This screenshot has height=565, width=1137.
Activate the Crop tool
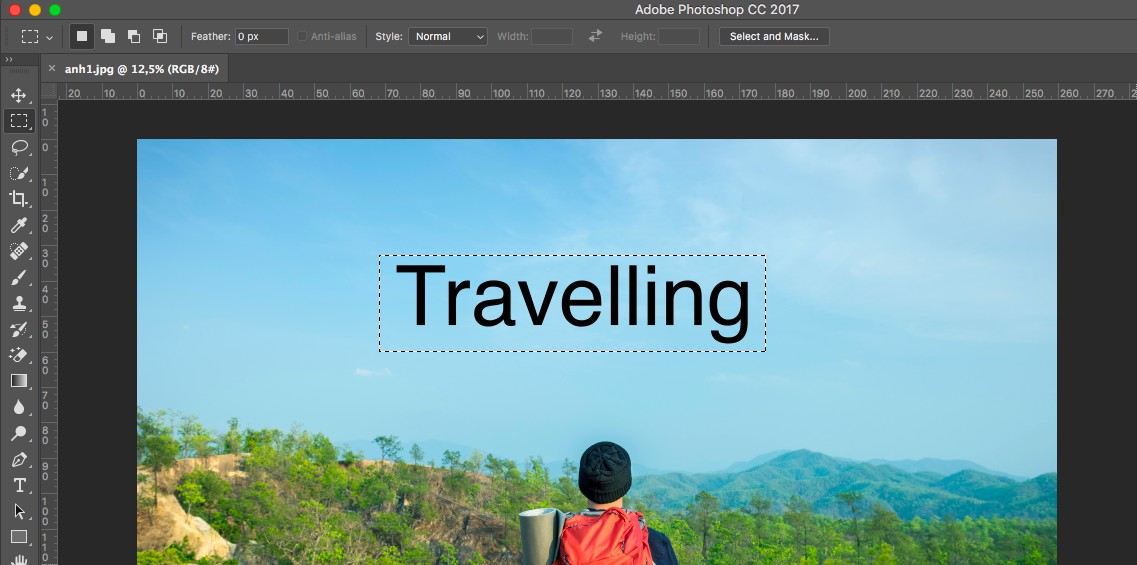tap(19, 199)
